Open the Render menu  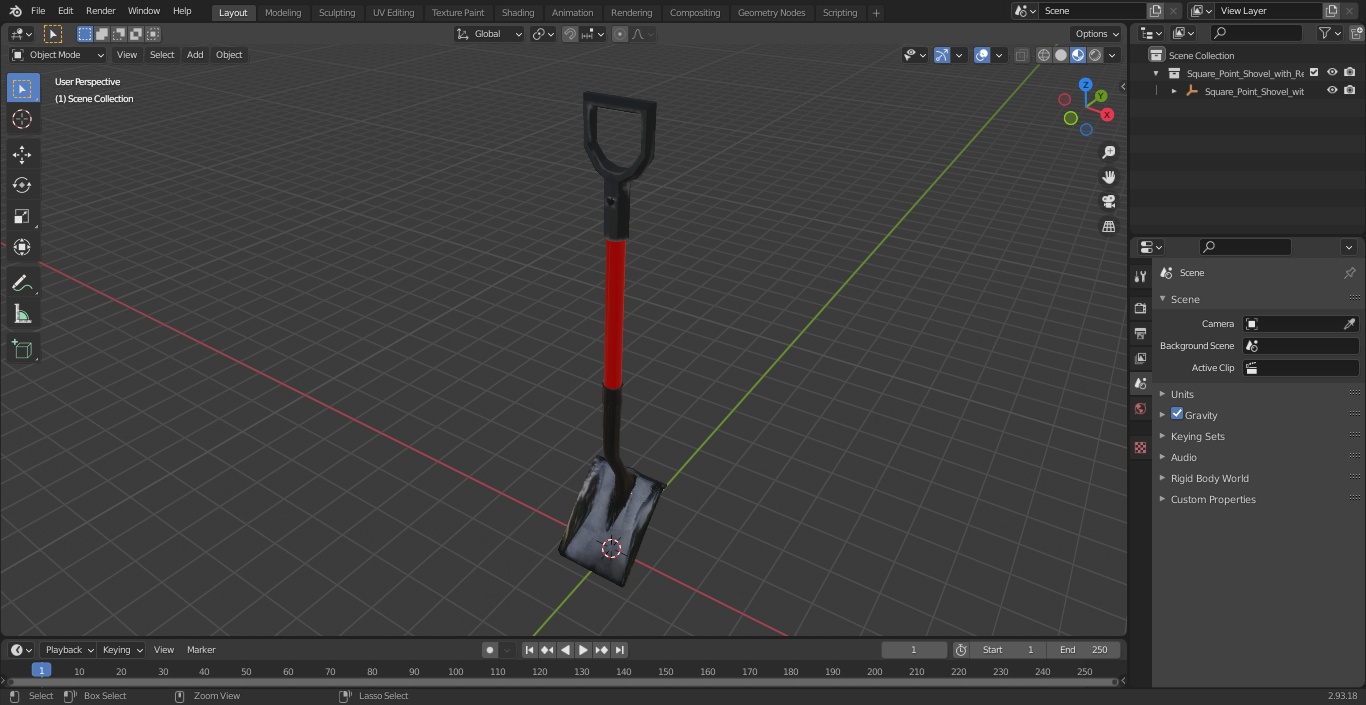pos(100,11)
